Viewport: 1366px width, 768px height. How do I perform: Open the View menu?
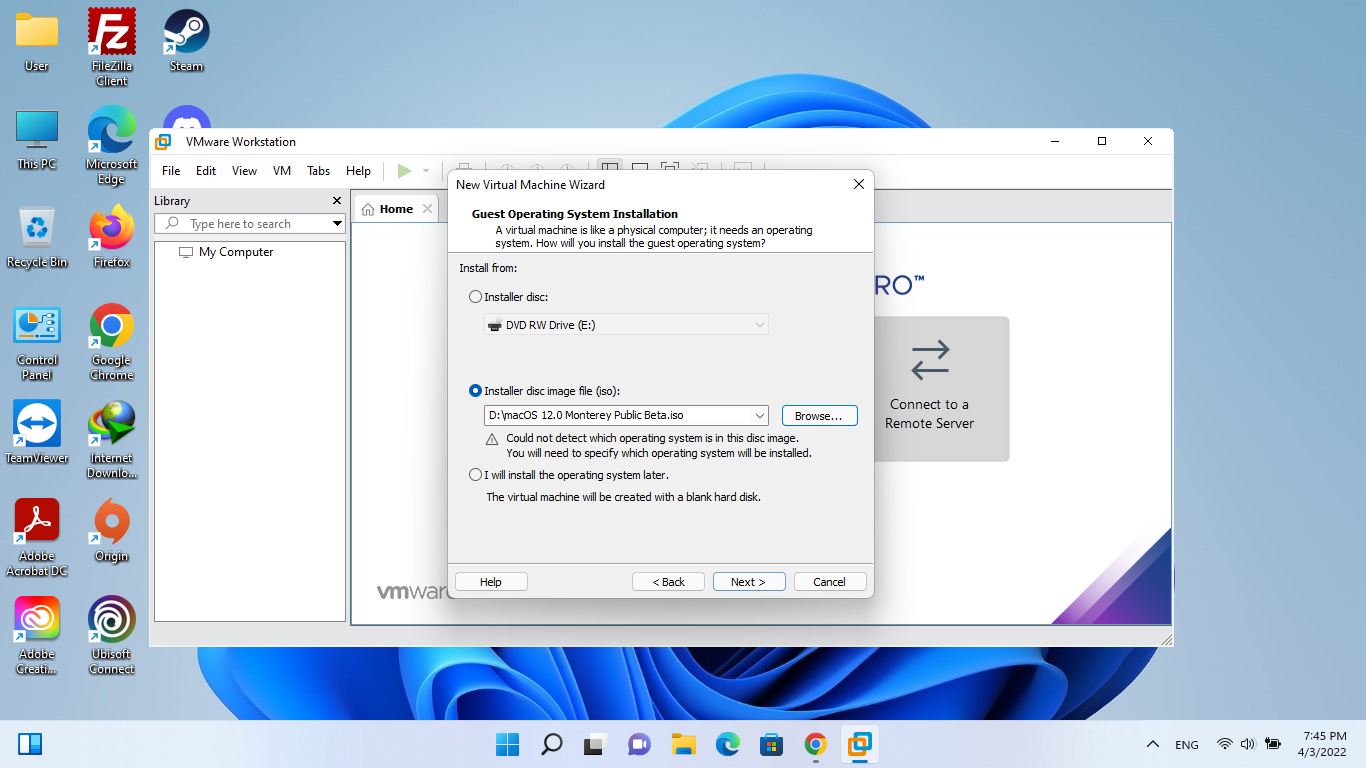click(244, 171)
